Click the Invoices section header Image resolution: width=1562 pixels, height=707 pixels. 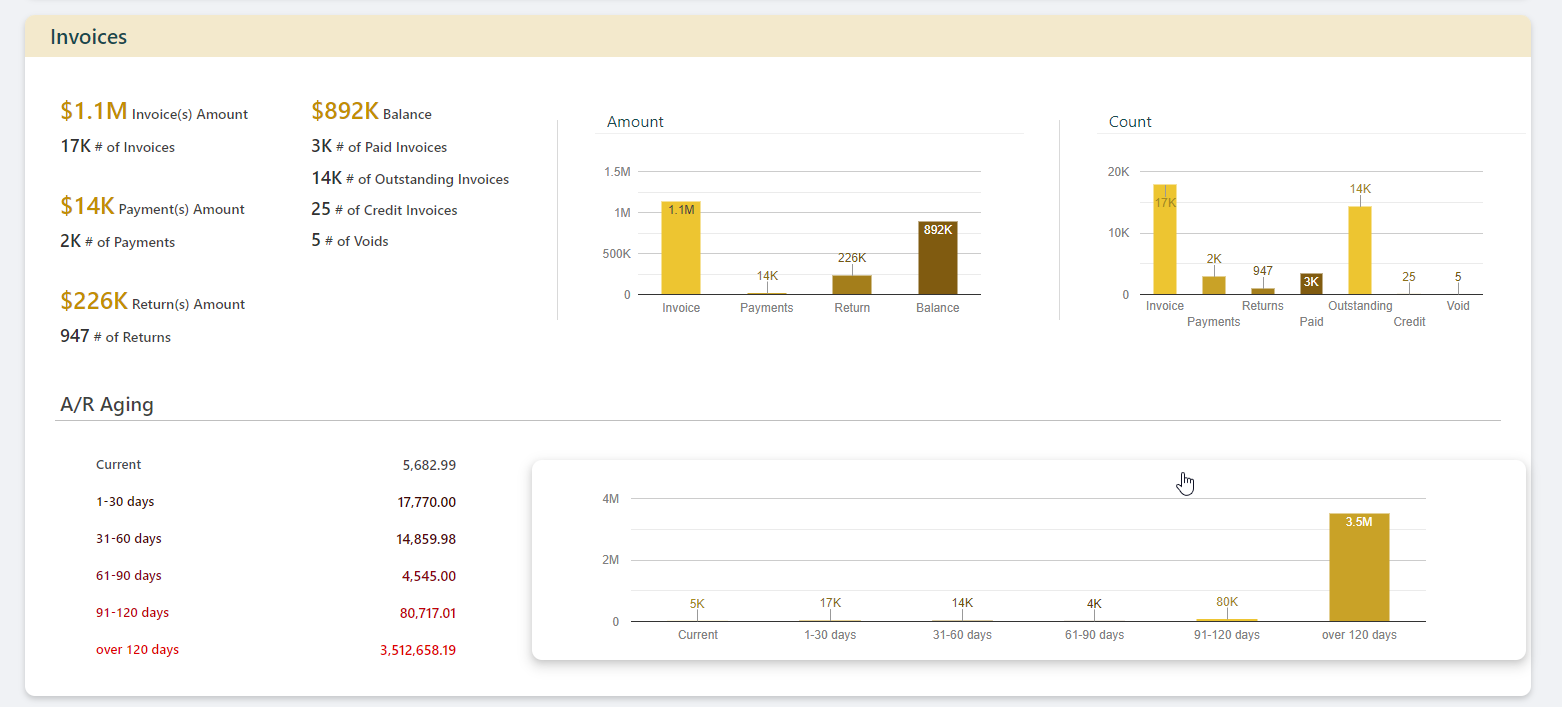click(x=88, y=36)
